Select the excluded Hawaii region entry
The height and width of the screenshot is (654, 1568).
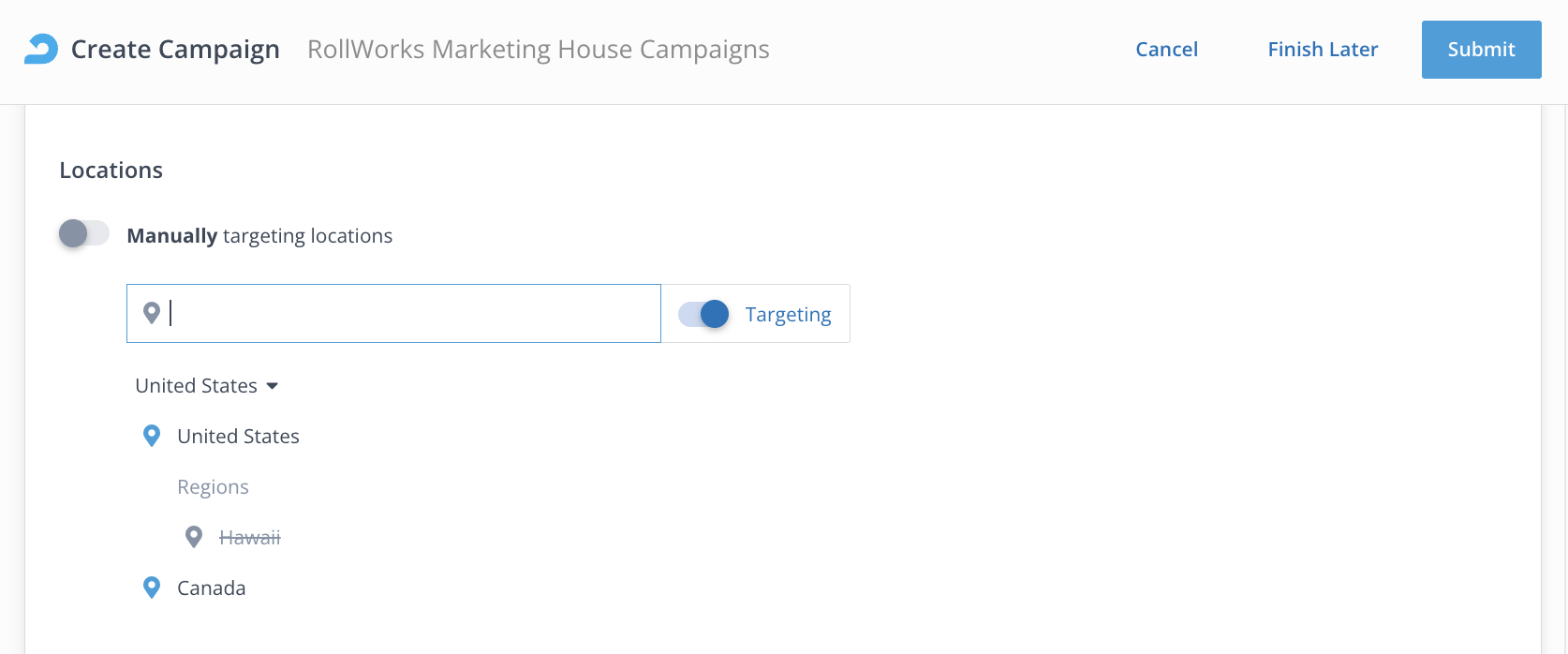click(250, 538)
